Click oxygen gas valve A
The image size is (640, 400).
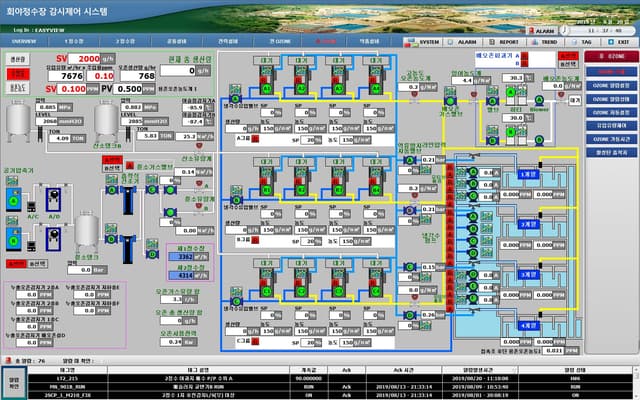pyautogui.click(x=112, y=190)
